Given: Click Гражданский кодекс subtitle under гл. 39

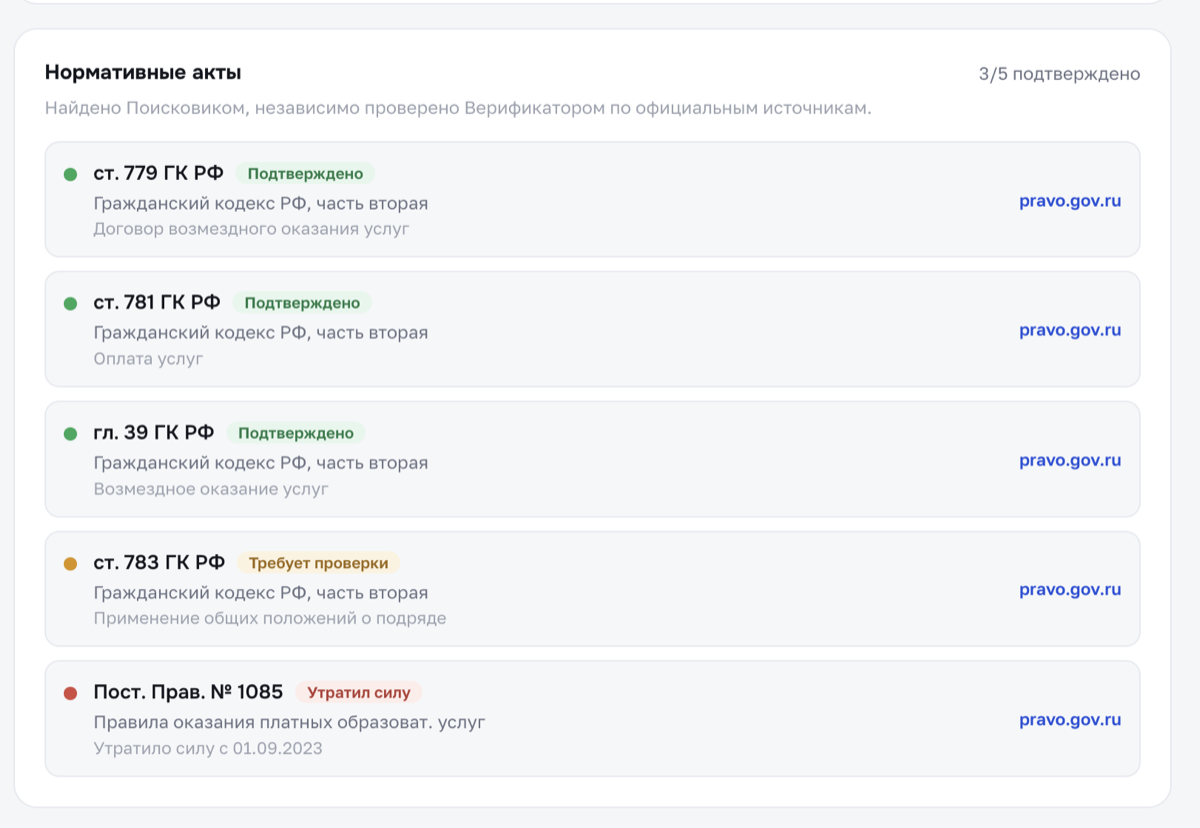Looking at the screenshot, I should 261,463.
